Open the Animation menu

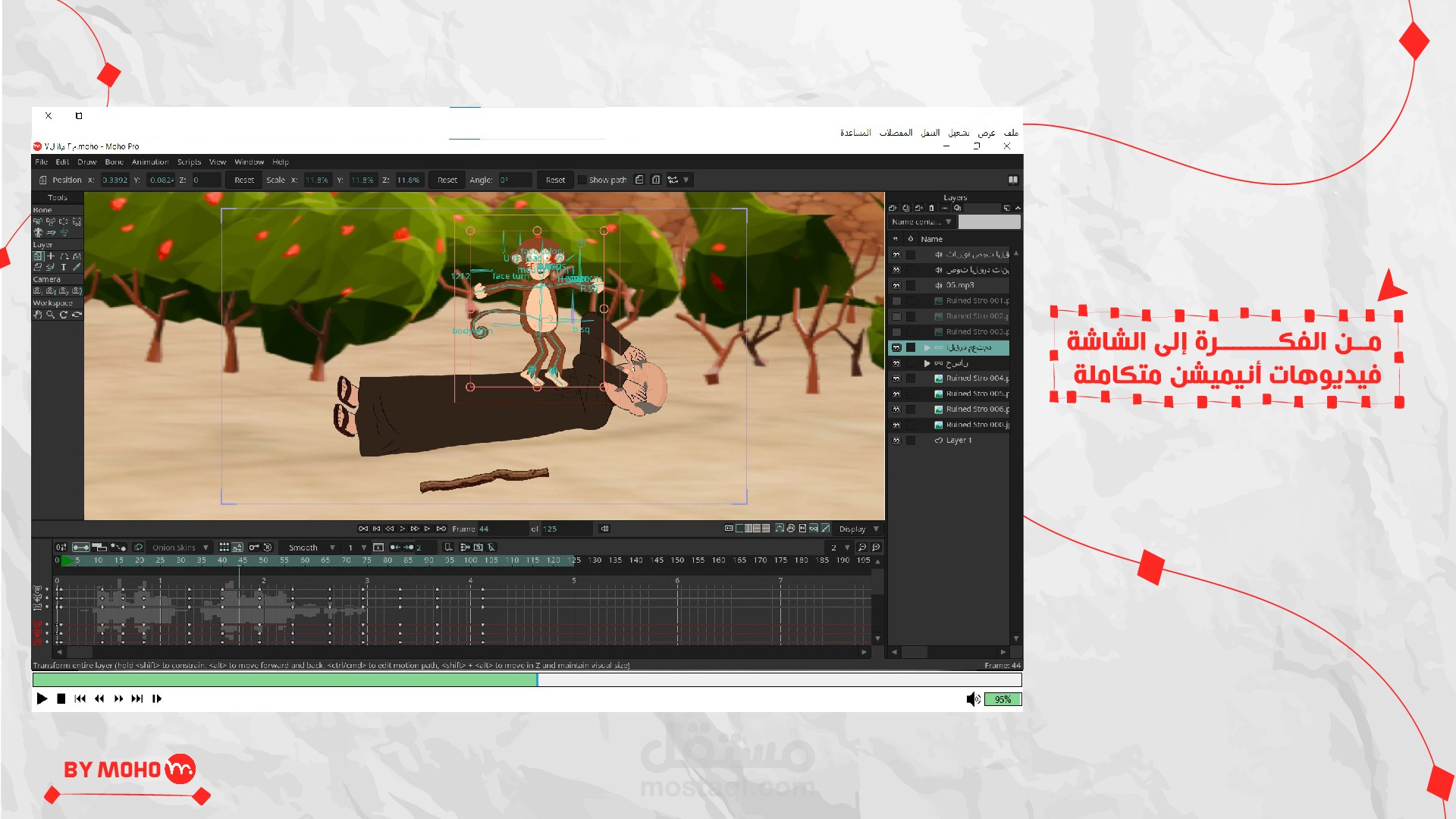[x=150, y=162]
